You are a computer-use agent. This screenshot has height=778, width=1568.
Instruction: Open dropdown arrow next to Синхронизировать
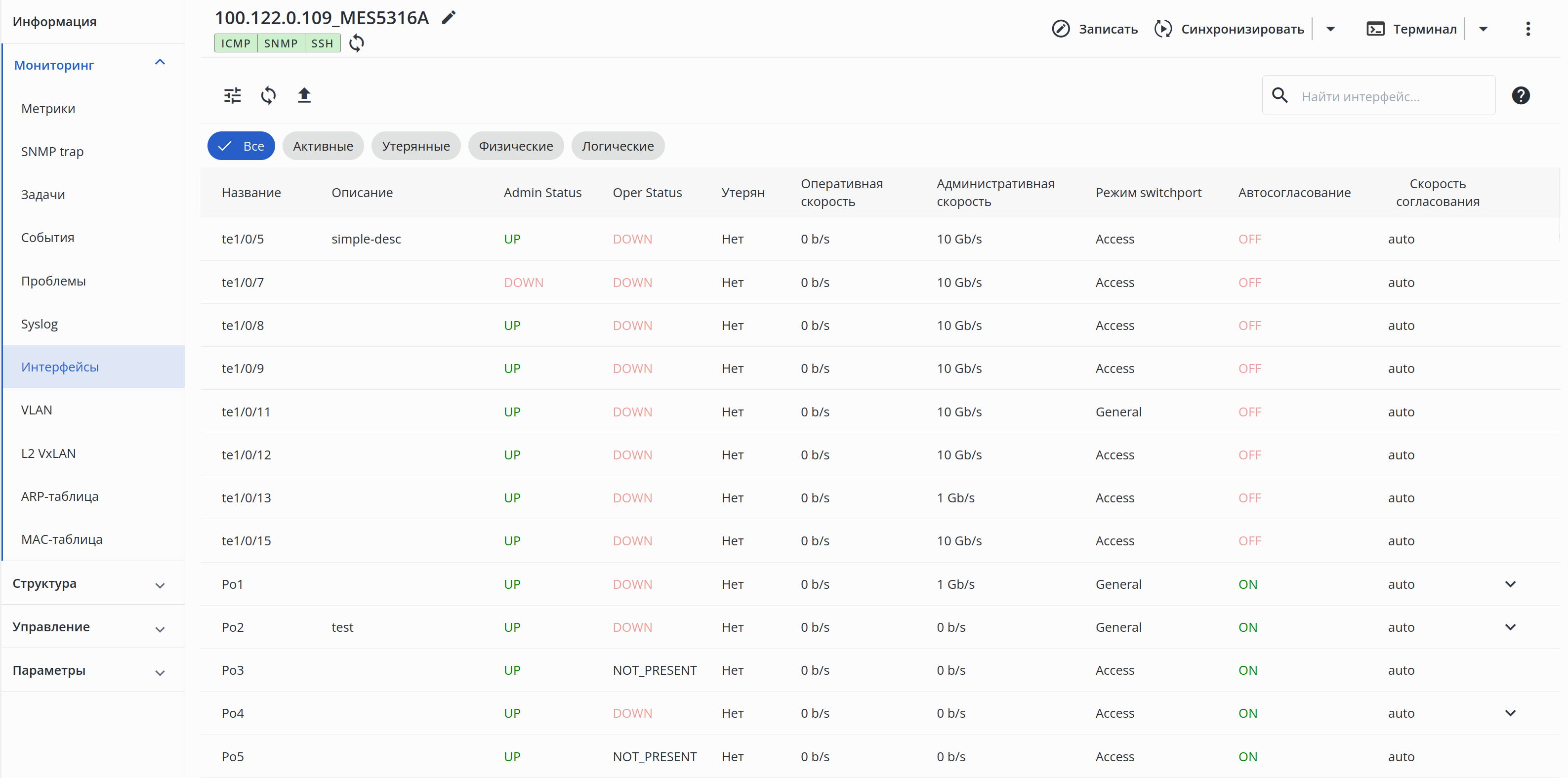coord(1330,29)
